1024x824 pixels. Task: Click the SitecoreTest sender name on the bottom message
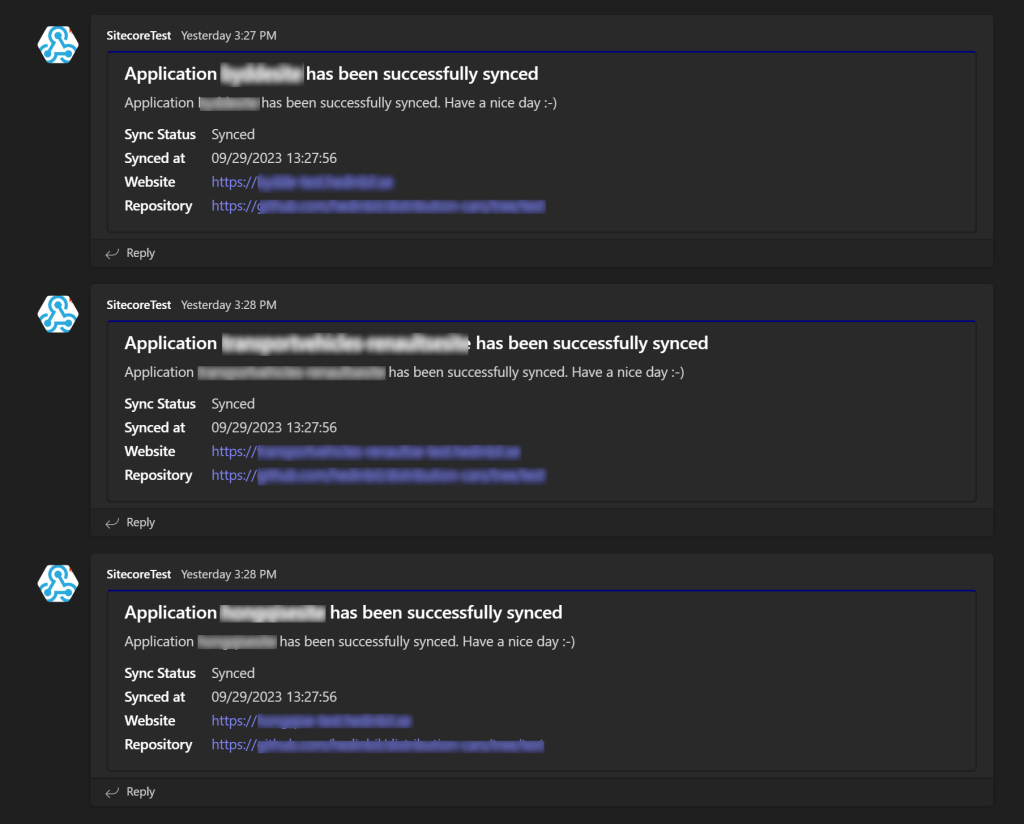[x=139, y=575]
